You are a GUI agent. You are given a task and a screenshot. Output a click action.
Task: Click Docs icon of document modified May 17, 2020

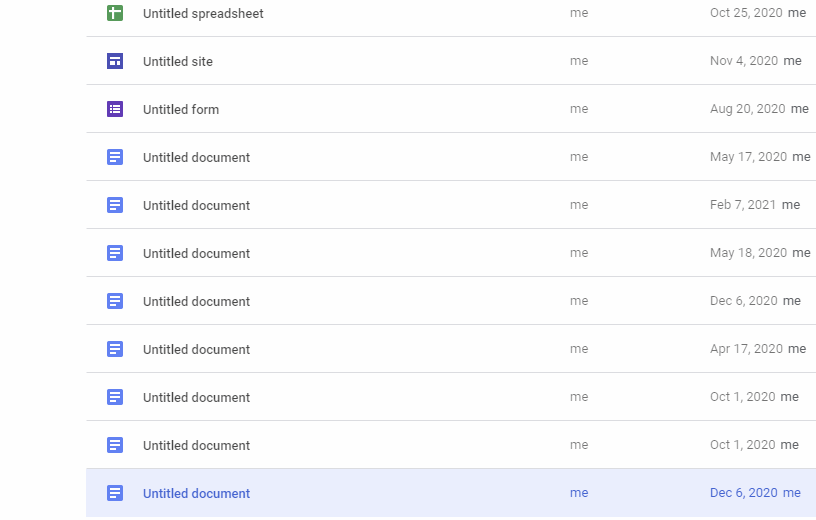pyautogui.click(x=115, y=157)
